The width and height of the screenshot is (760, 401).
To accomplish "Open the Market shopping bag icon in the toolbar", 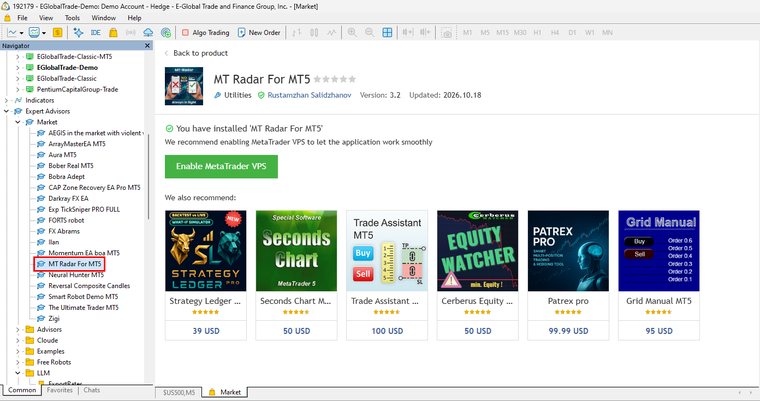I will coord(113,32).
